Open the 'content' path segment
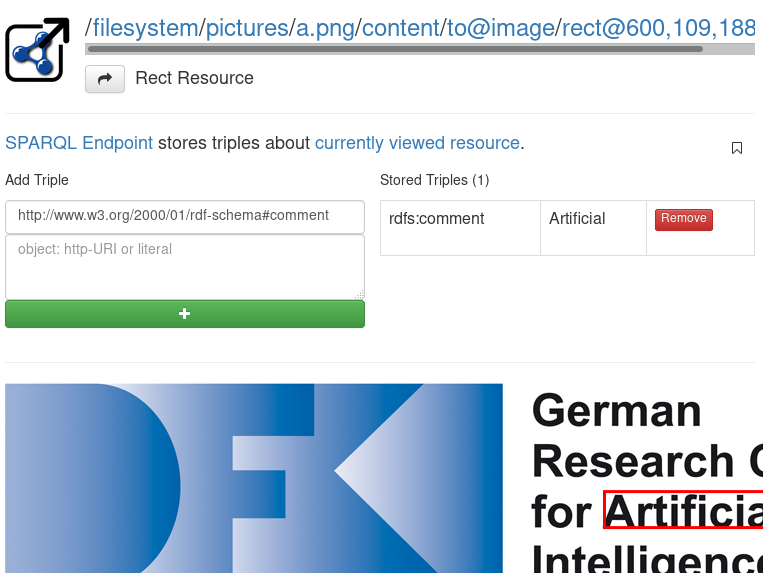Image resolution: width=763 pixels, height=573 pixels. tap(401, 28)
